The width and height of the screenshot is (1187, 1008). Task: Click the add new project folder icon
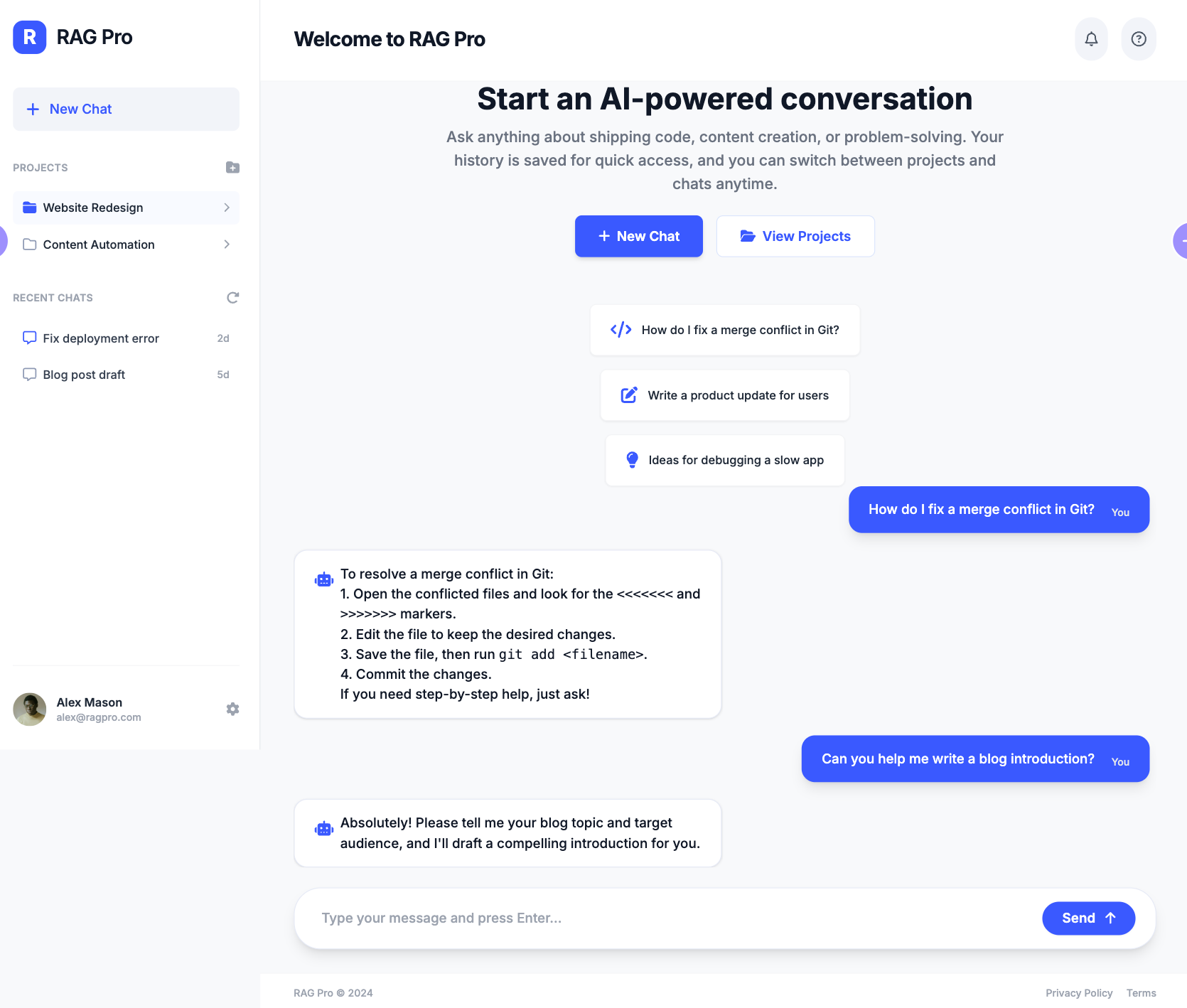(232, 168)
